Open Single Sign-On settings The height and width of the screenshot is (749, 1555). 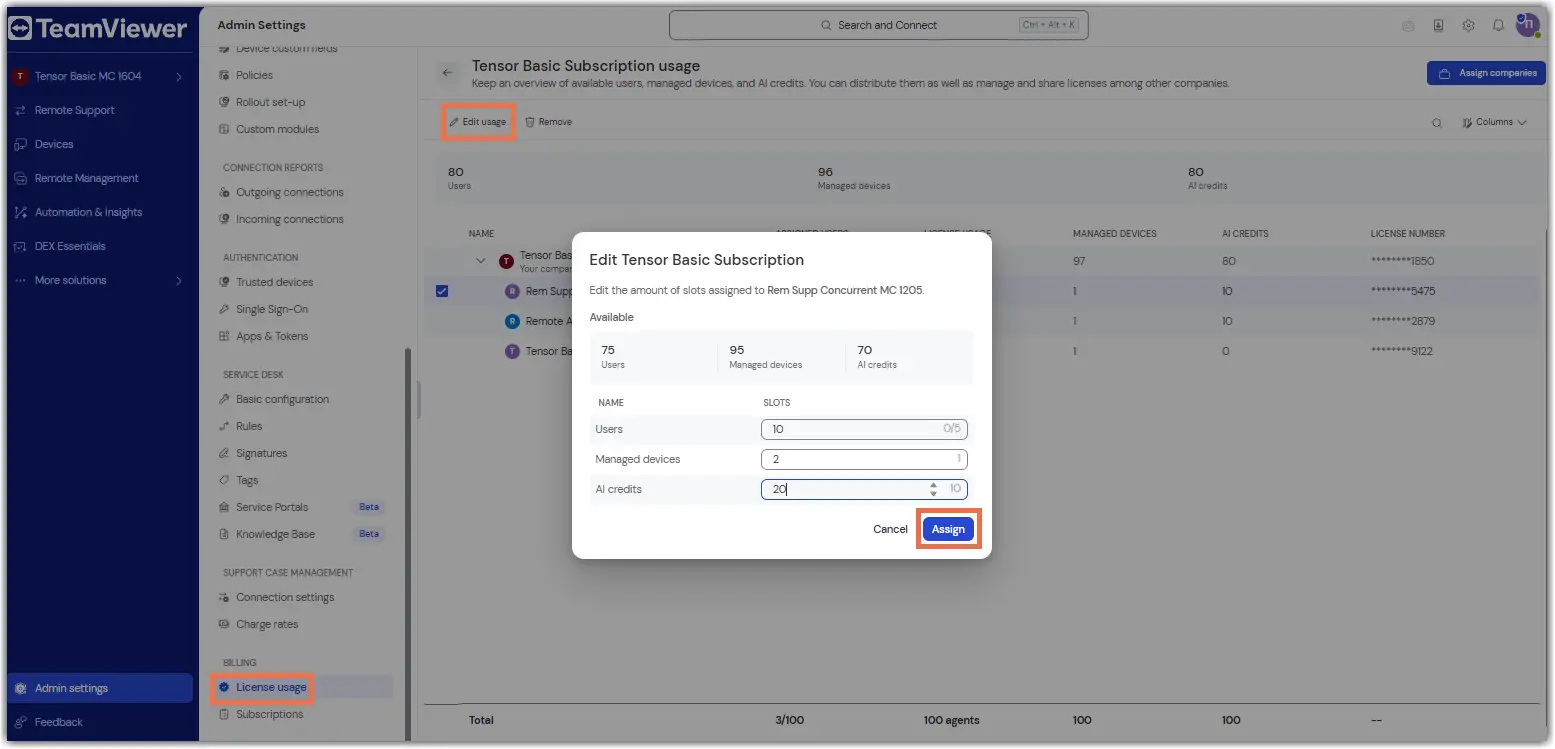coord(272,309)
